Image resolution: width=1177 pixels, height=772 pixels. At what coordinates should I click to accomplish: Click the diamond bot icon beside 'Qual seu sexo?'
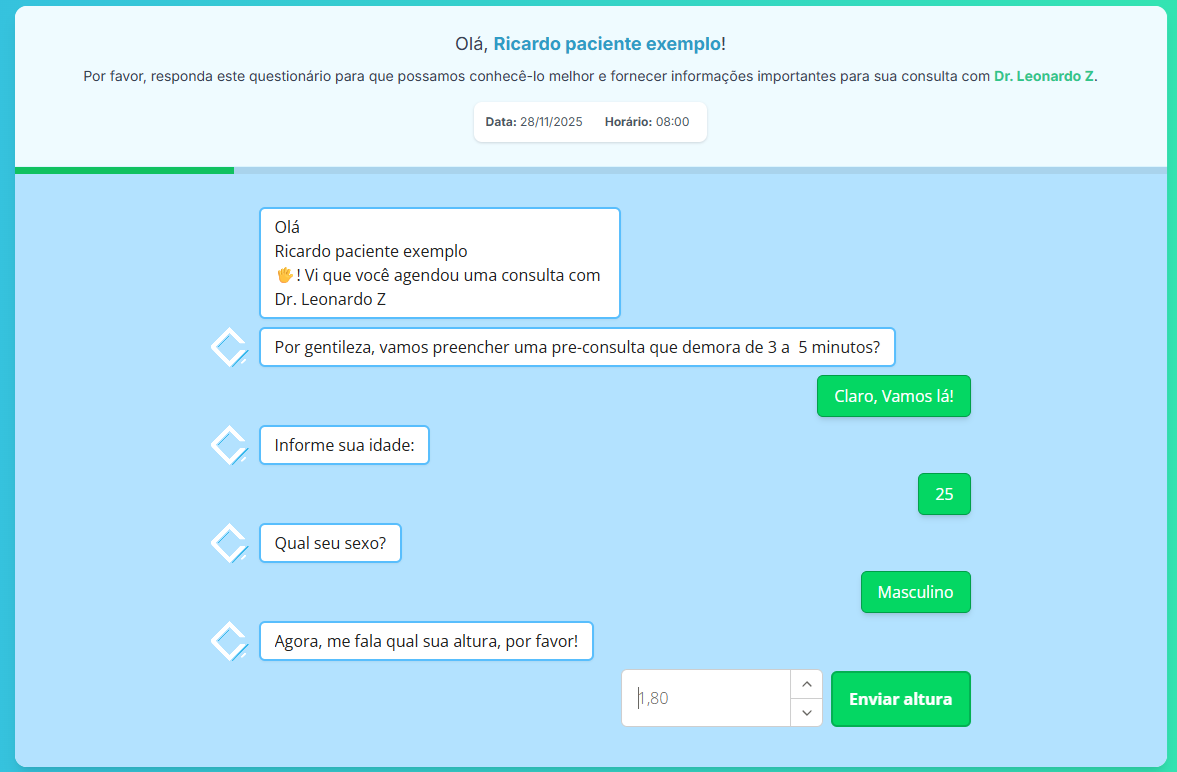(229, 543)
